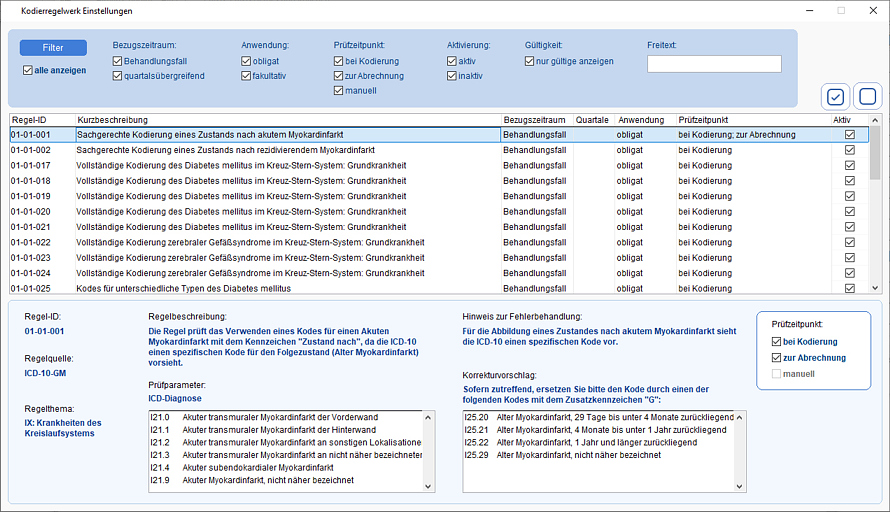
Task: Sort by the Regel-ID column header
Action: pos(43,120)
